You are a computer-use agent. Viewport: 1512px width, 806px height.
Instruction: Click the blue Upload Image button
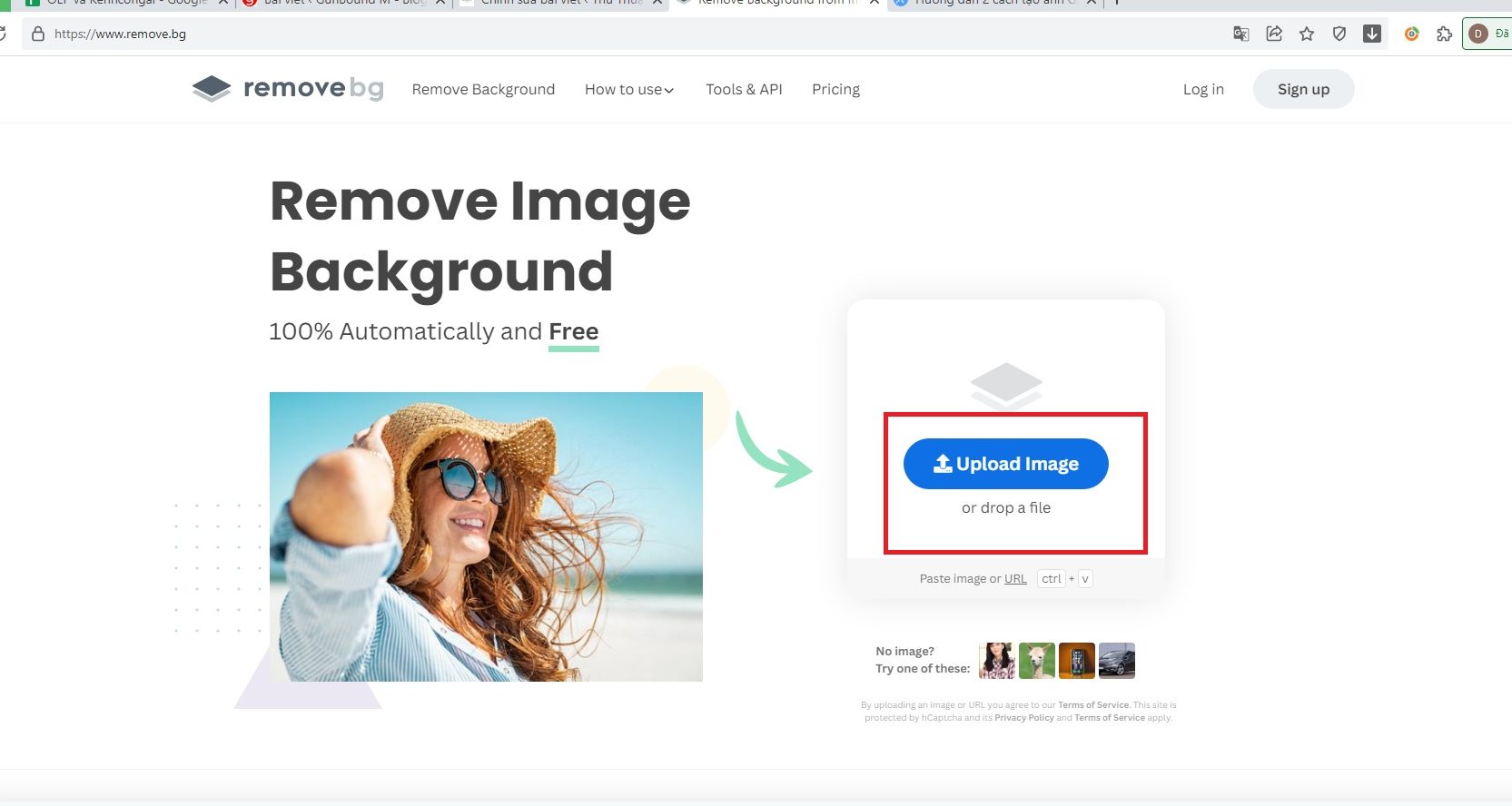[x=1005, y=464]
